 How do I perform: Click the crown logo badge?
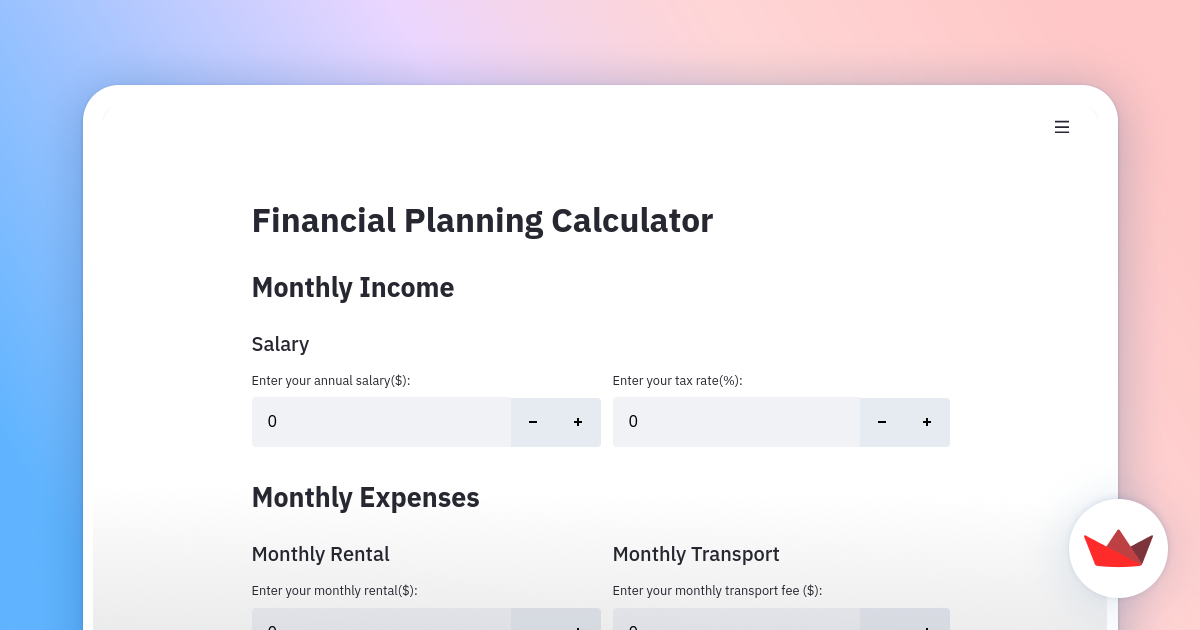pyautogui.click(x=1118, y=548)
